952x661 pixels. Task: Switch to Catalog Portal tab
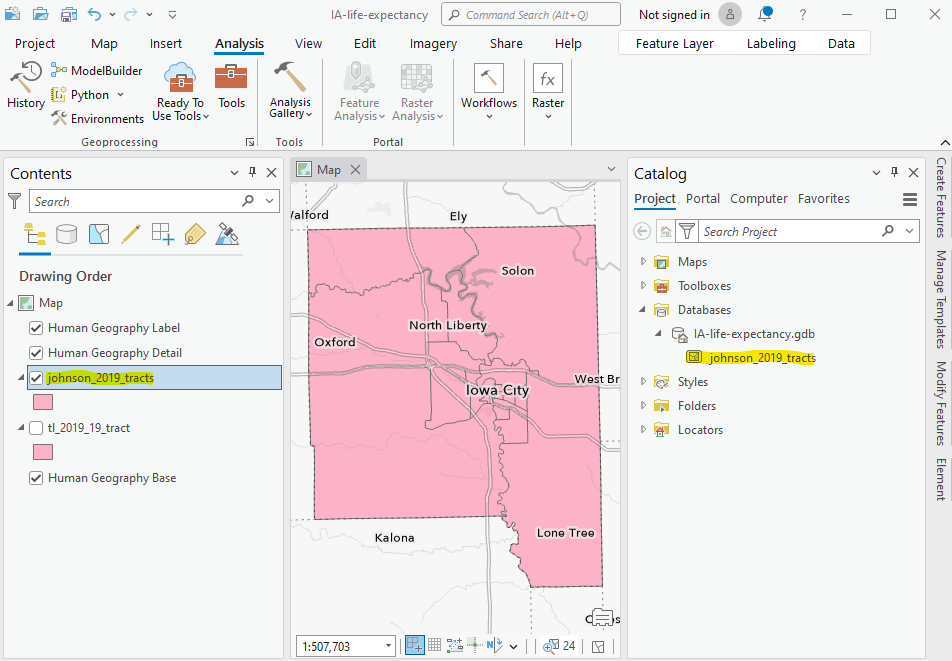click(x=702, y=198)
